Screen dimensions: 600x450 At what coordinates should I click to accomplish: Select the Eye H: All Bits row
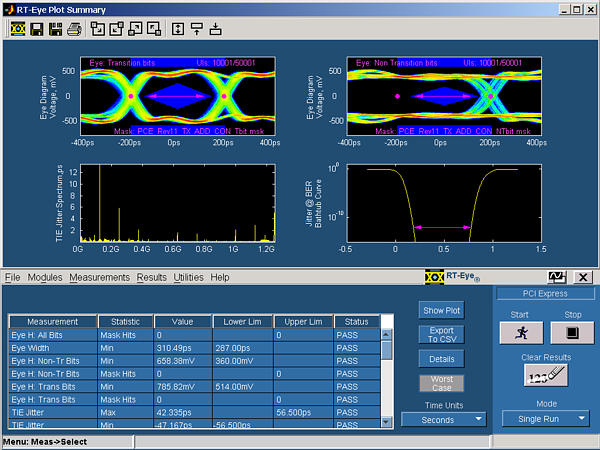pyautogui.click(x=194, y=335)
